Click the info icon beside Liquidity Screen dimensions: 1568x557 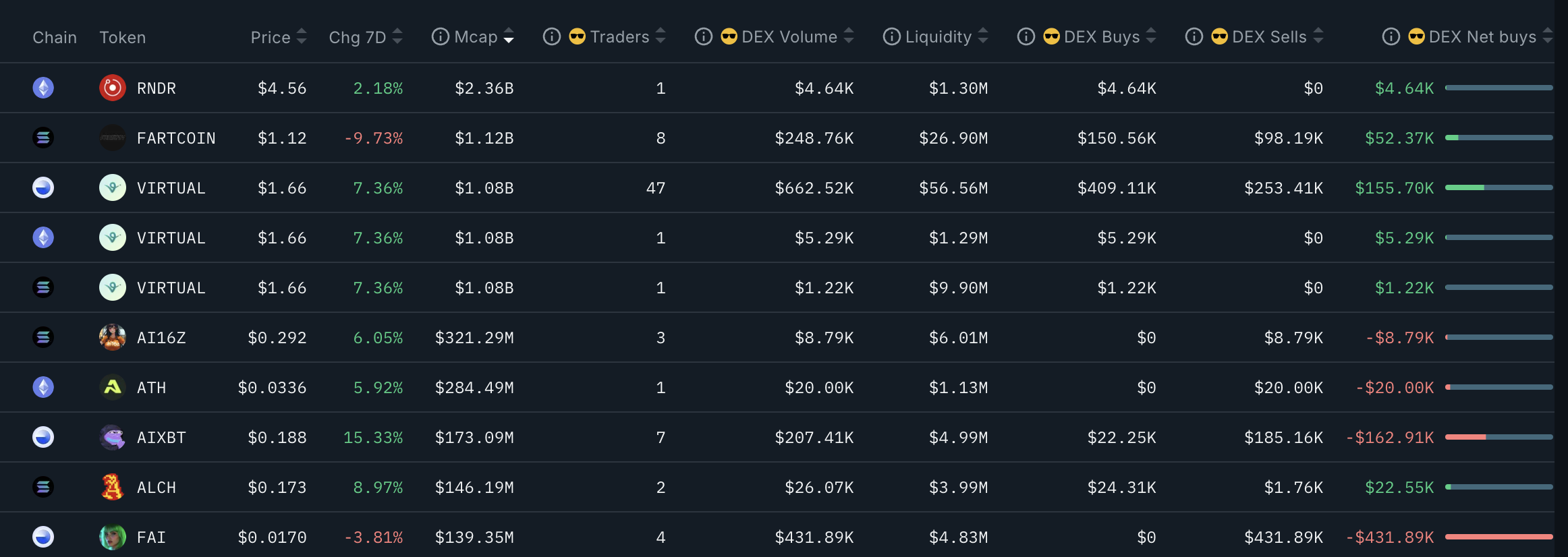891,36
